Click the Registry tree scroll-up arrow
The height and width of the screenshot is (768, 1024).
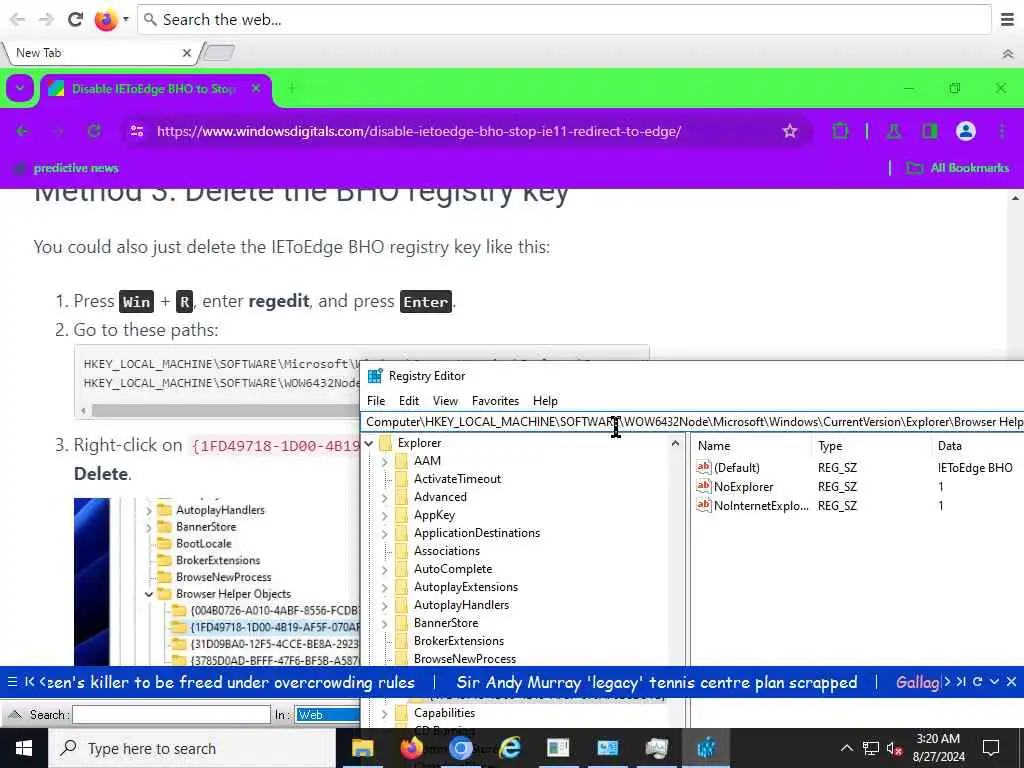pos(675,443)
